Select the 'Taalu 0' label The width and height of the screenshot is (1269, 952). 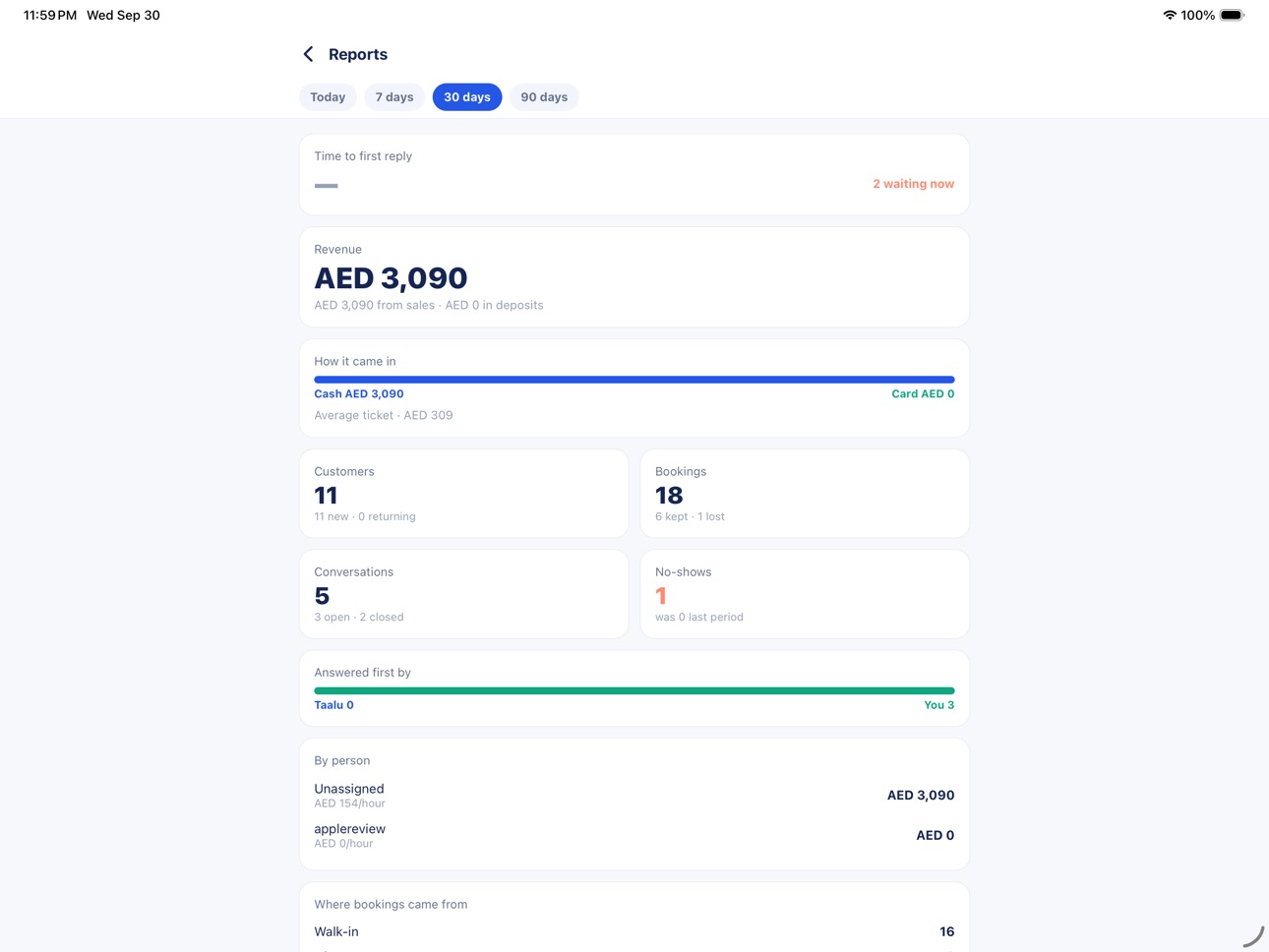pyautogui.click(x=333, y=705)
